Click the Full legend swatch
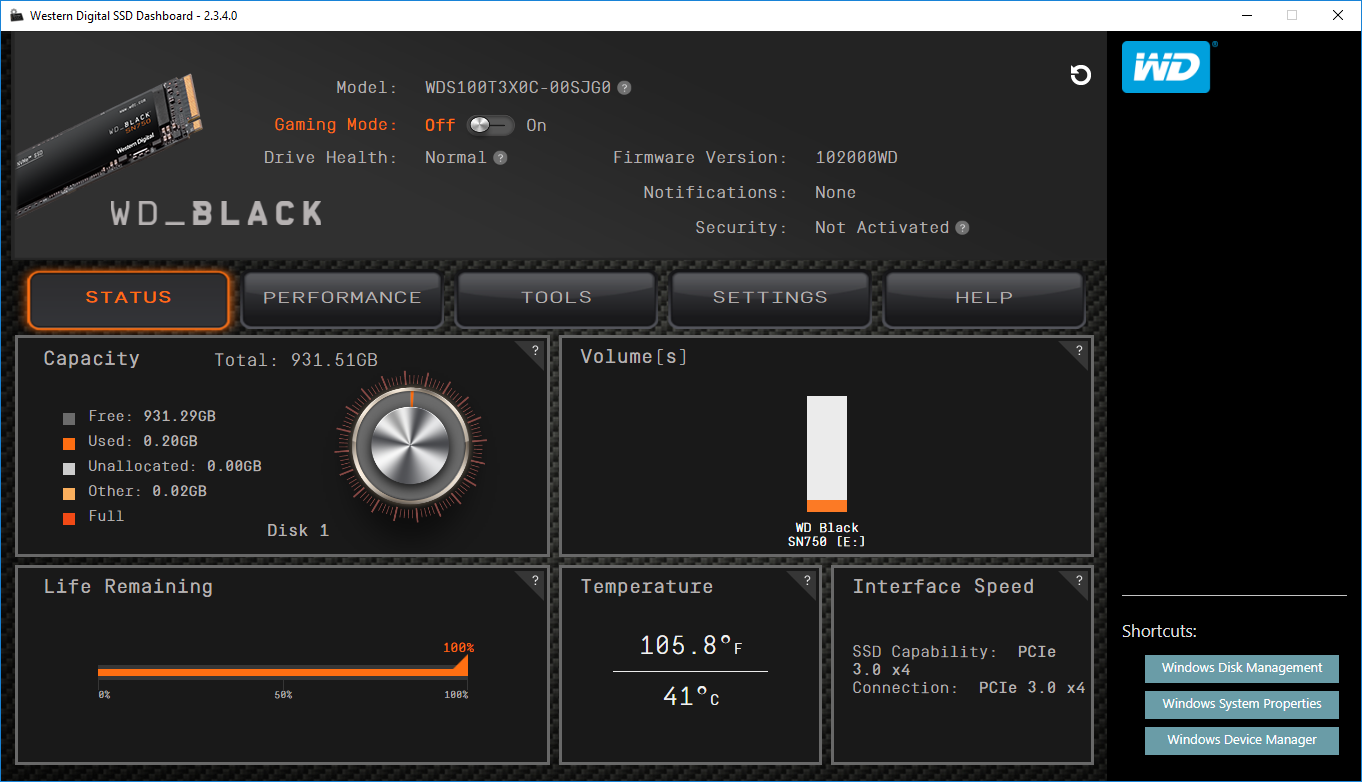Image resolution: width=1362 pixels, height=782 pixels. [x=69, y=518]
